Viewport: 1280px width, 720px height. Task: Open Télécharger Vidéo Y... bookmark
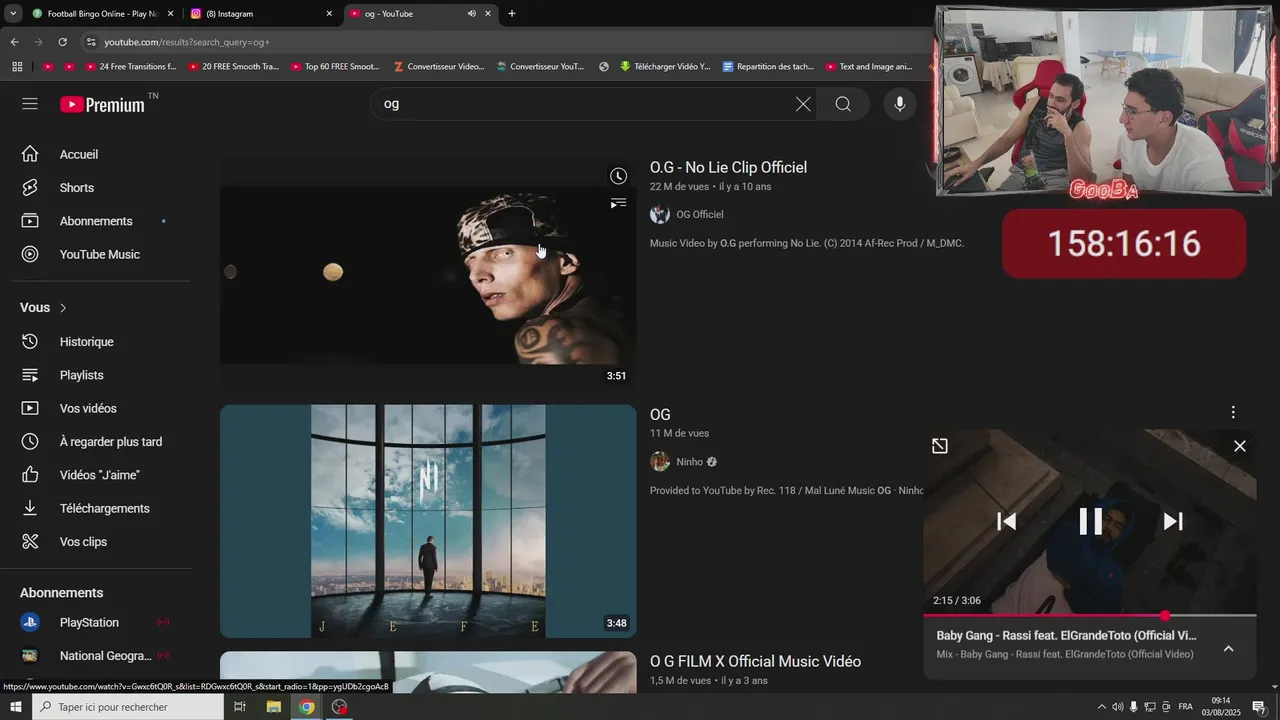pyautogui.click(x=665, y=67)
